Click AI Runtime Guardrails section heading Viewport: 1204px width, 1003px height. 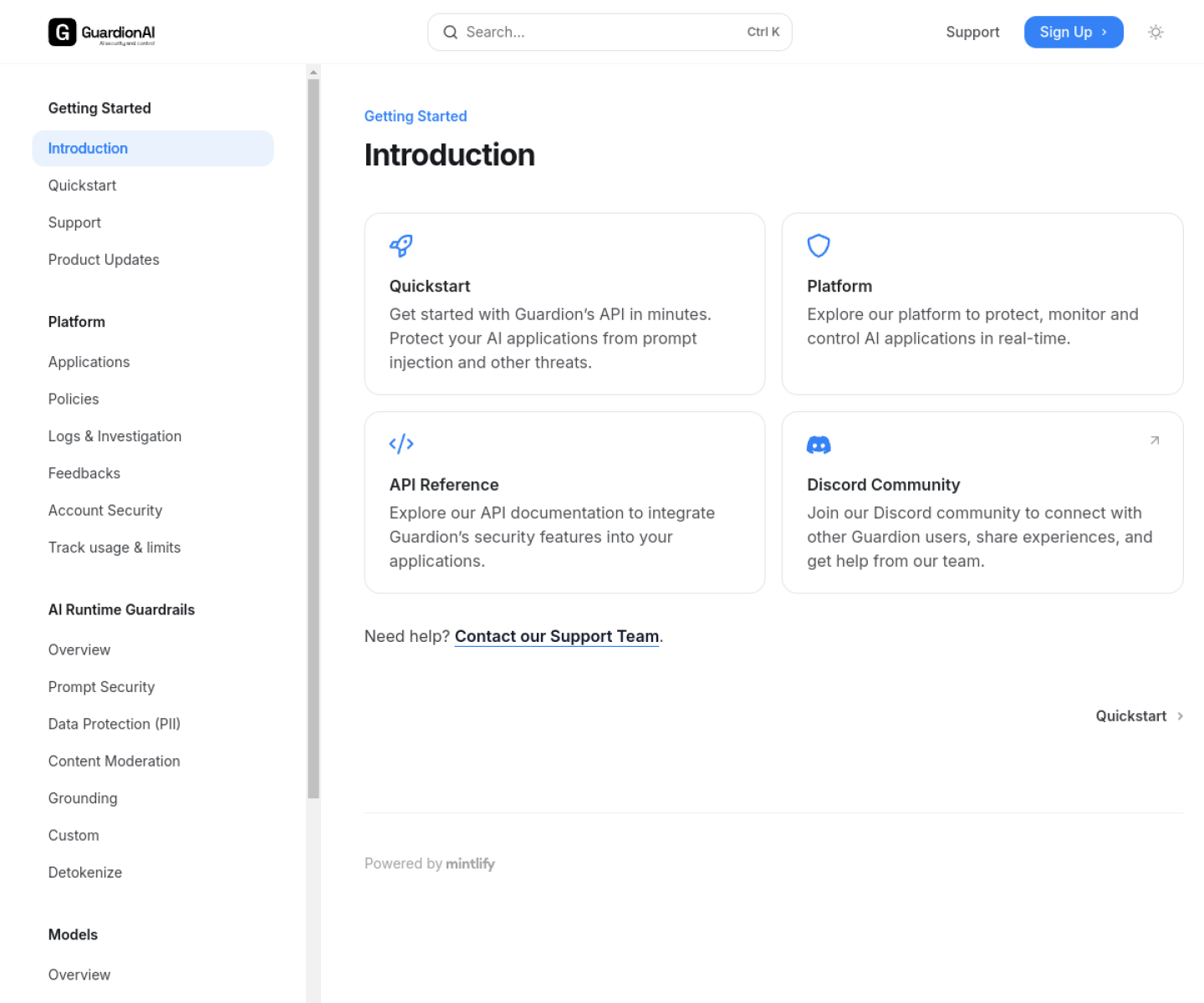tap(121, 609)
